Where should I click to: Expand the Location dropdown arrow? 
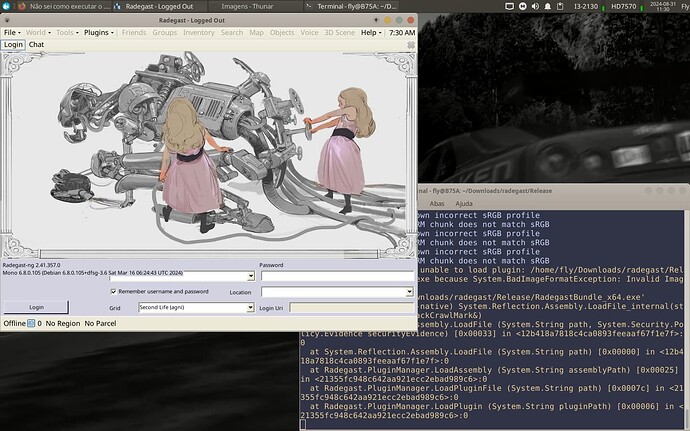[410, 291]
